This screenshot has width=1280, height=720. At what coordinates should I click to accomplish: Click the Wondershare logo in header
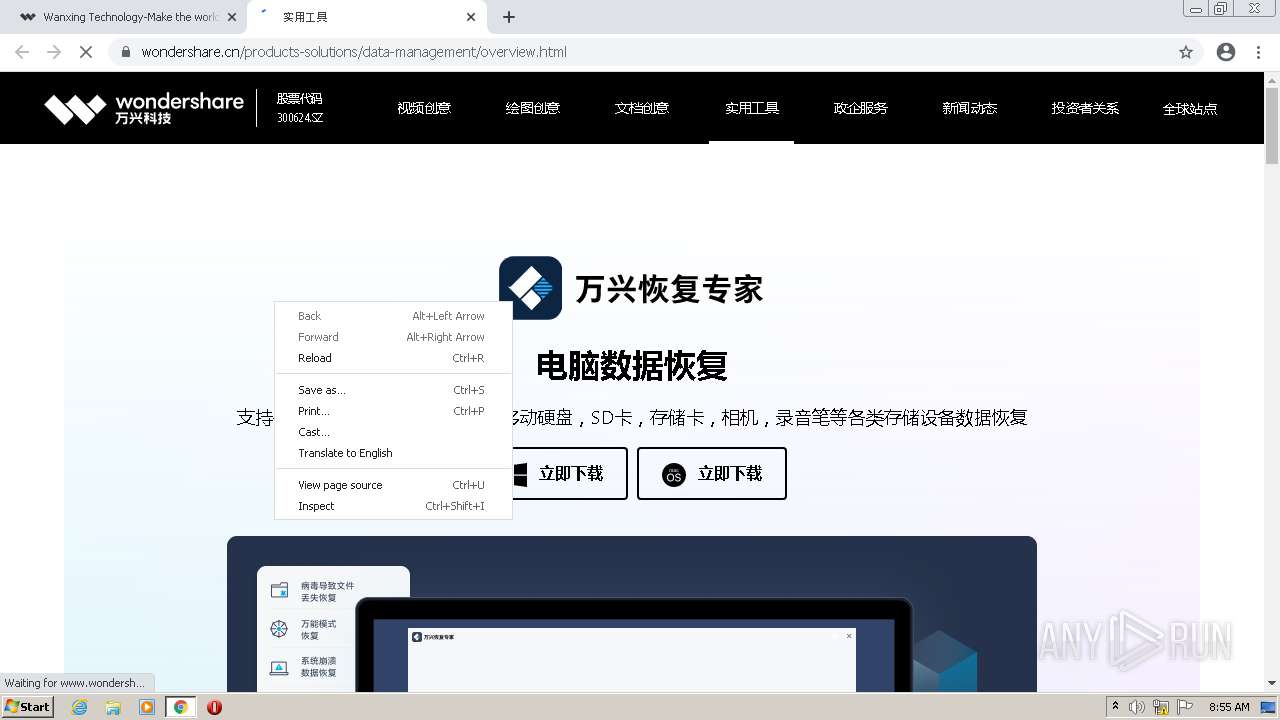(x=144, y=109)
